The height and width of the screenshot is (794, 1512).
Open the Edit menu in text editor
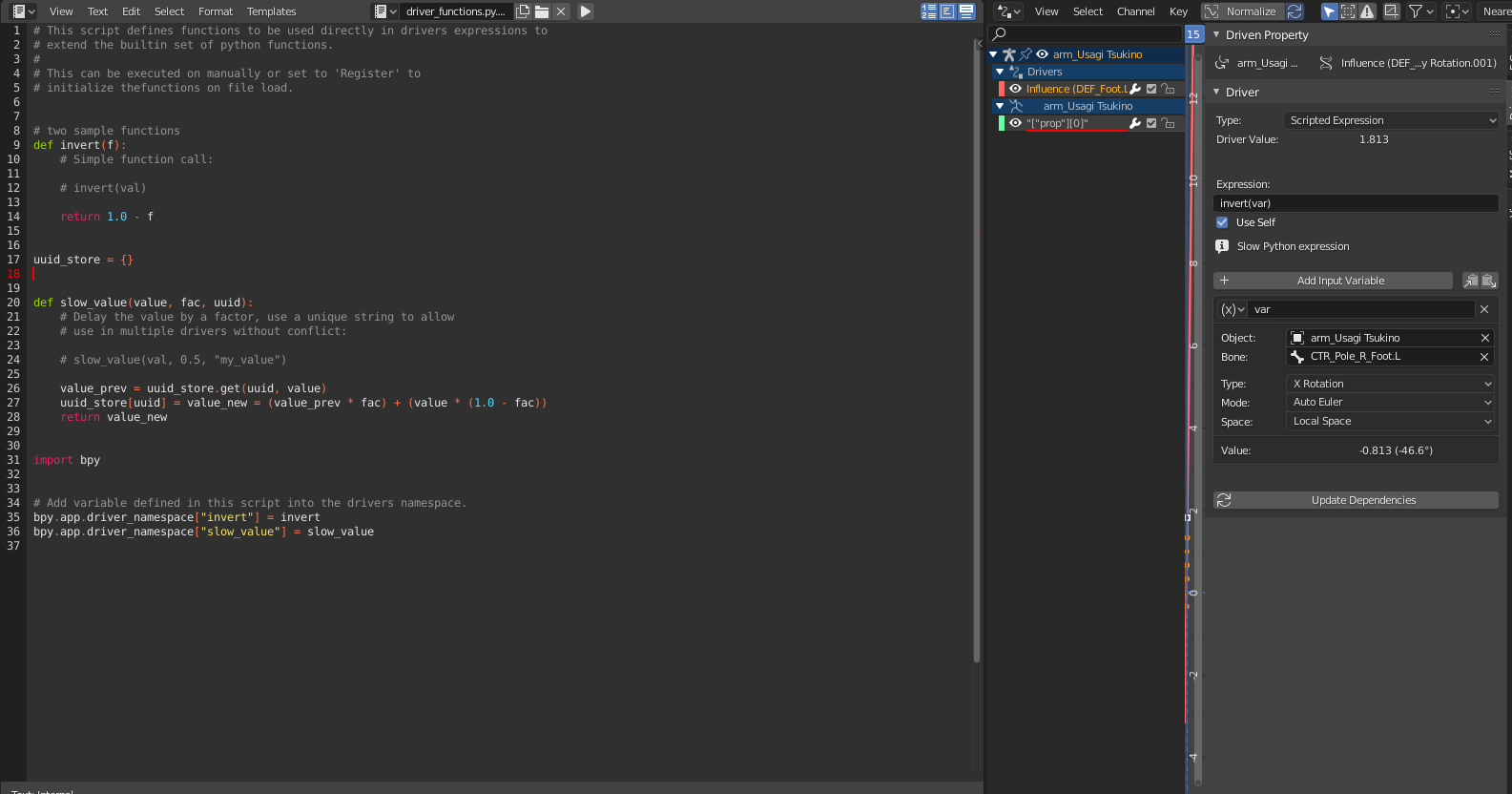tap(132, 11)
